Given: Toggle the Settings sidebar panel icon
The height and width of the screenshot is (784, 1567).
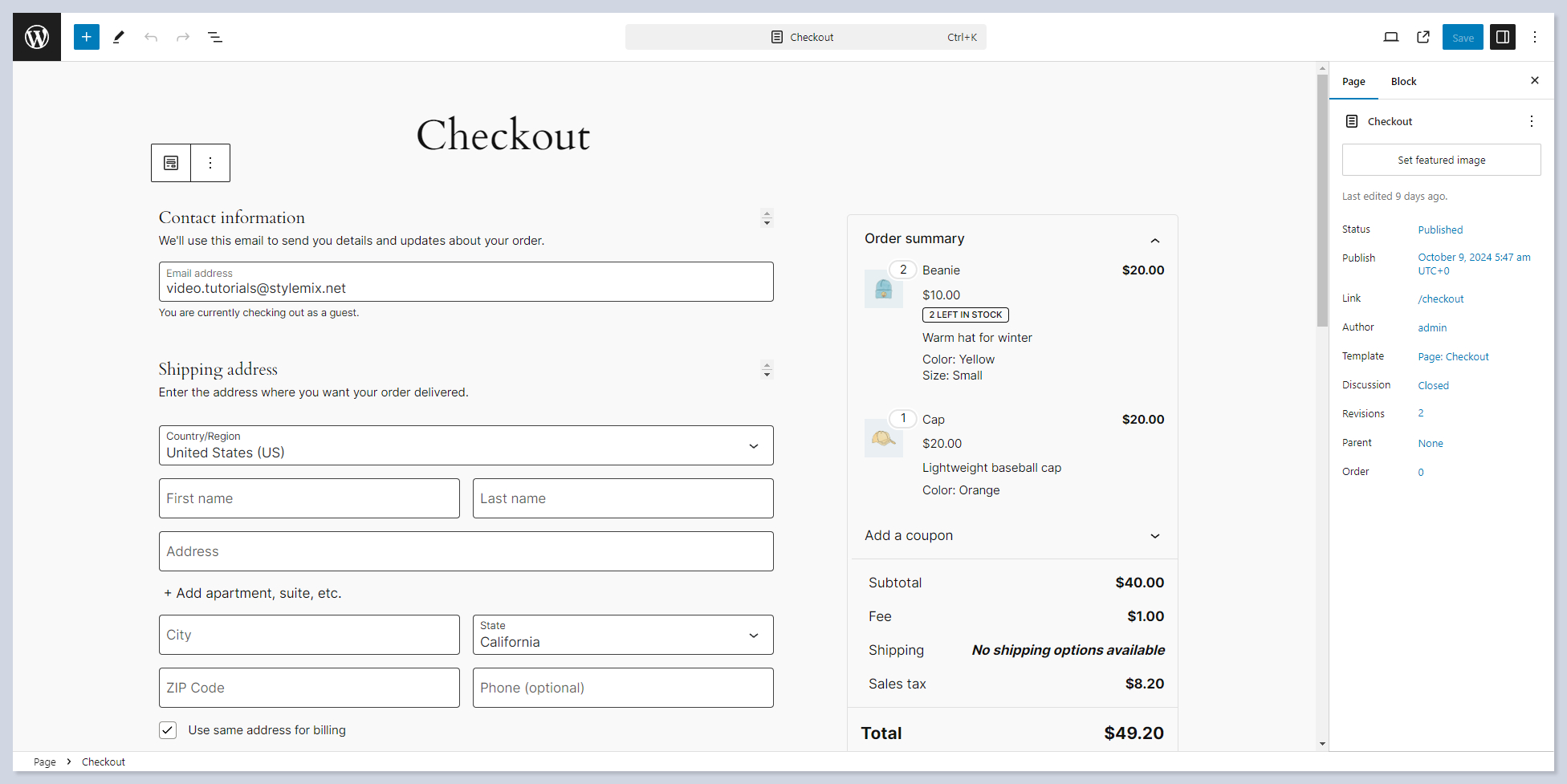Looking at the screenshot, I should point(1503,37).
